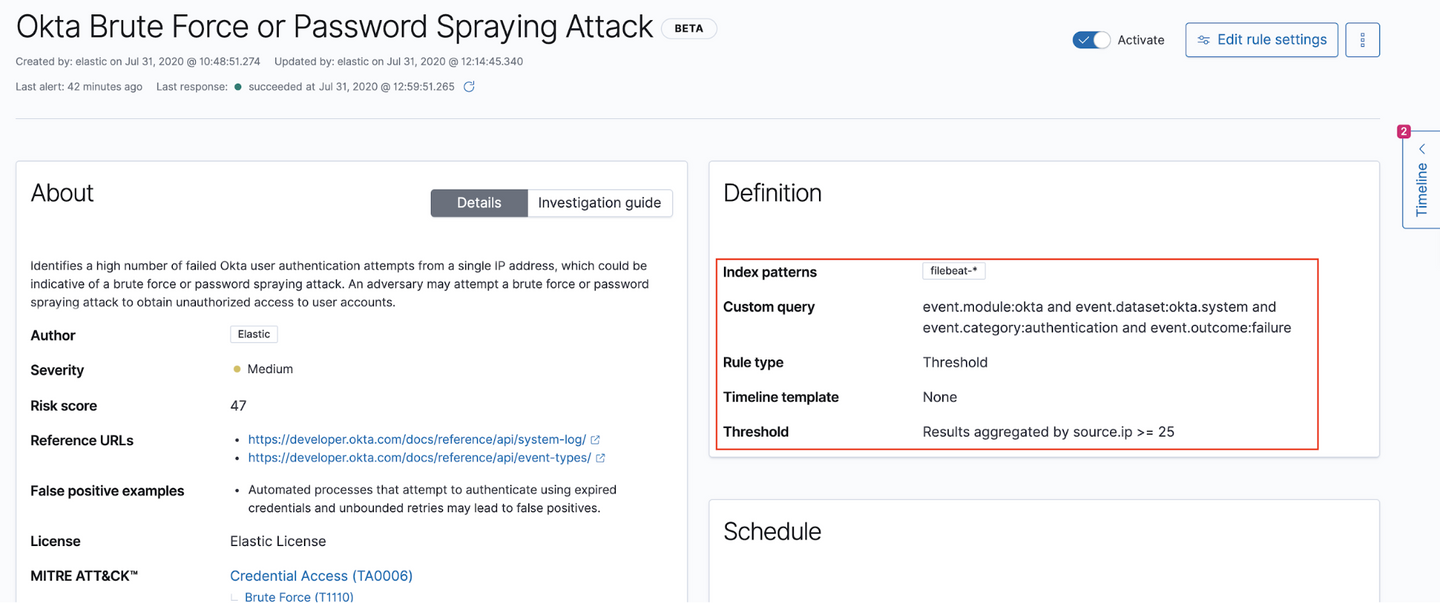Screen dimensions: 1440x603
Task: Open the three-dot more actions menu
Action: click(x=1362, y=40)
